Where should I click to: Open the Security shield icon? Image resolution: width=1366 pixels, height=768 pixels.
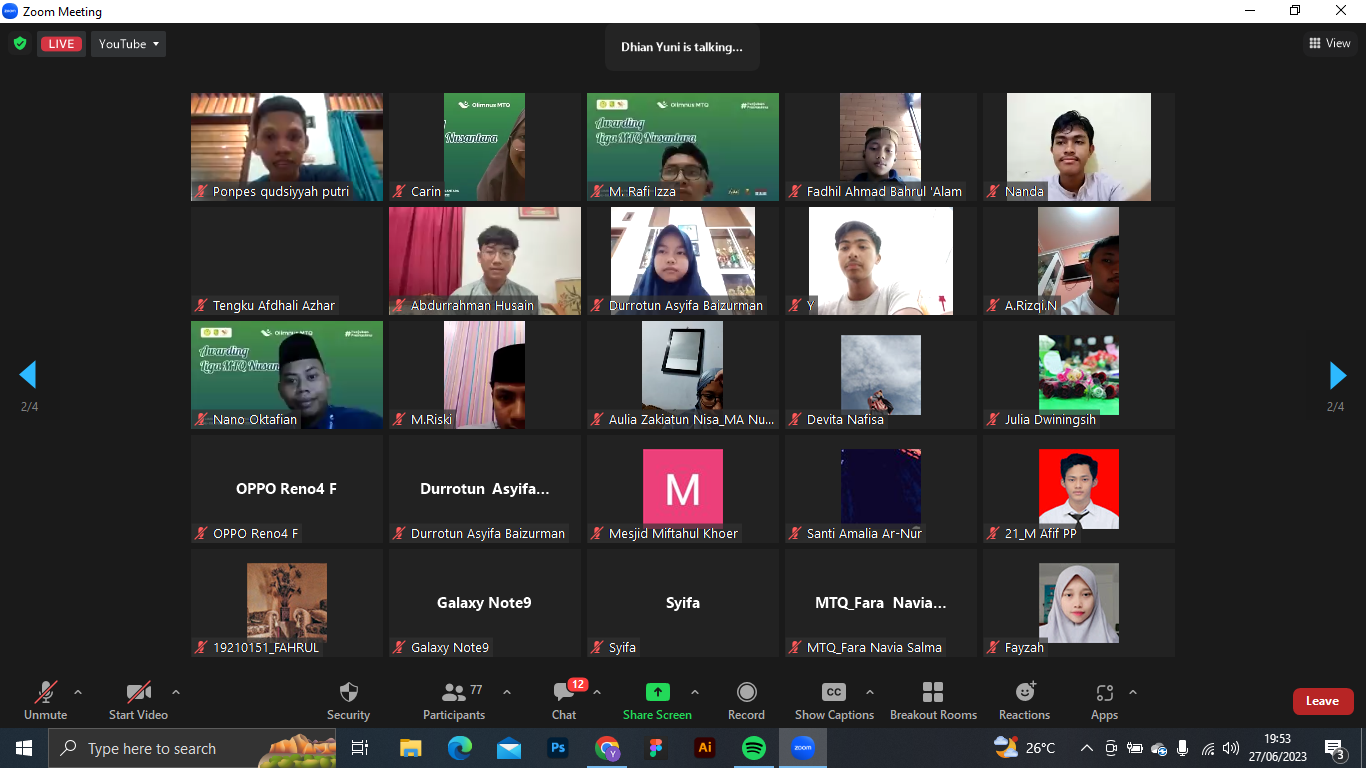click(x=348, y=693)
